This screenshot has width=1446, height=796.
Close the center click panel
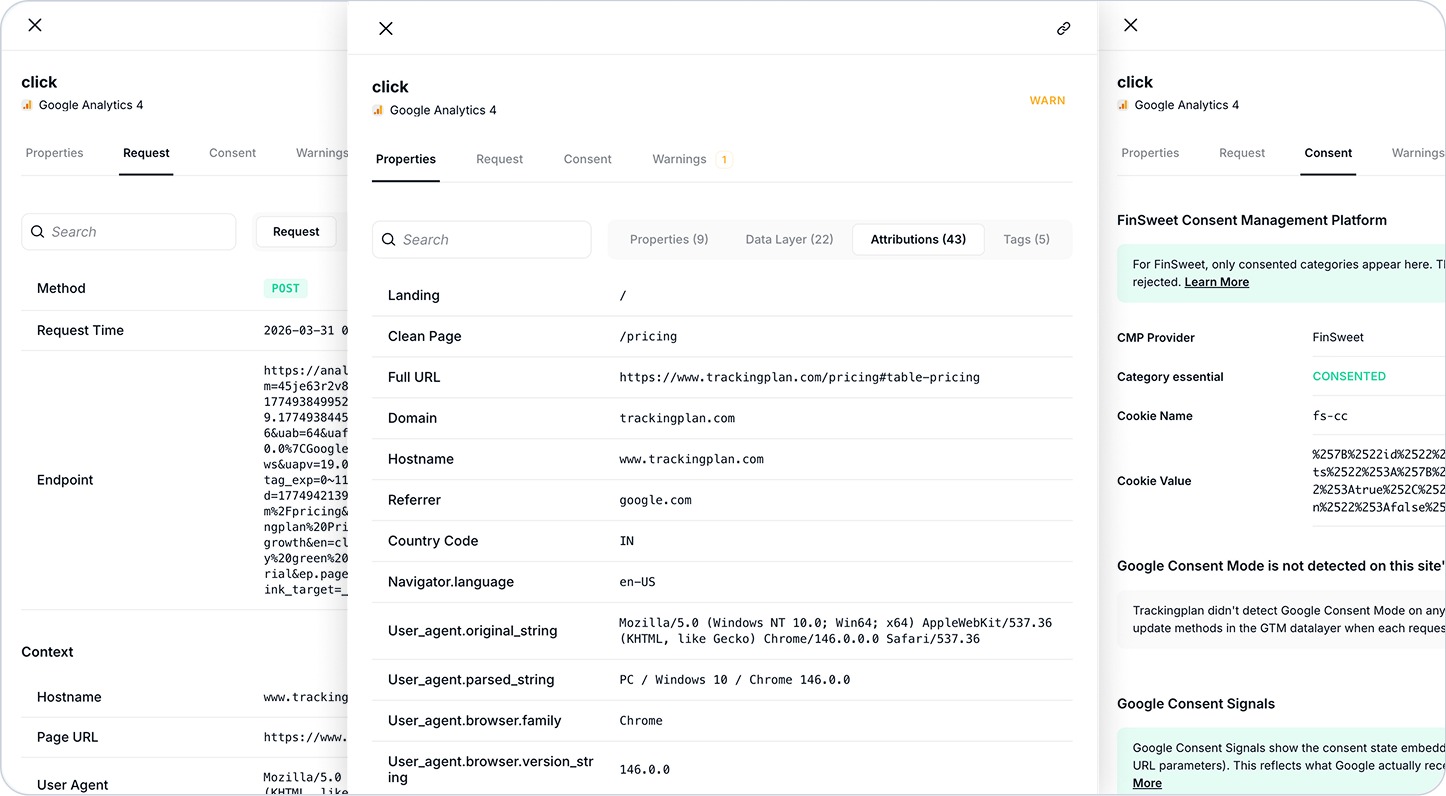coord(386,29)
